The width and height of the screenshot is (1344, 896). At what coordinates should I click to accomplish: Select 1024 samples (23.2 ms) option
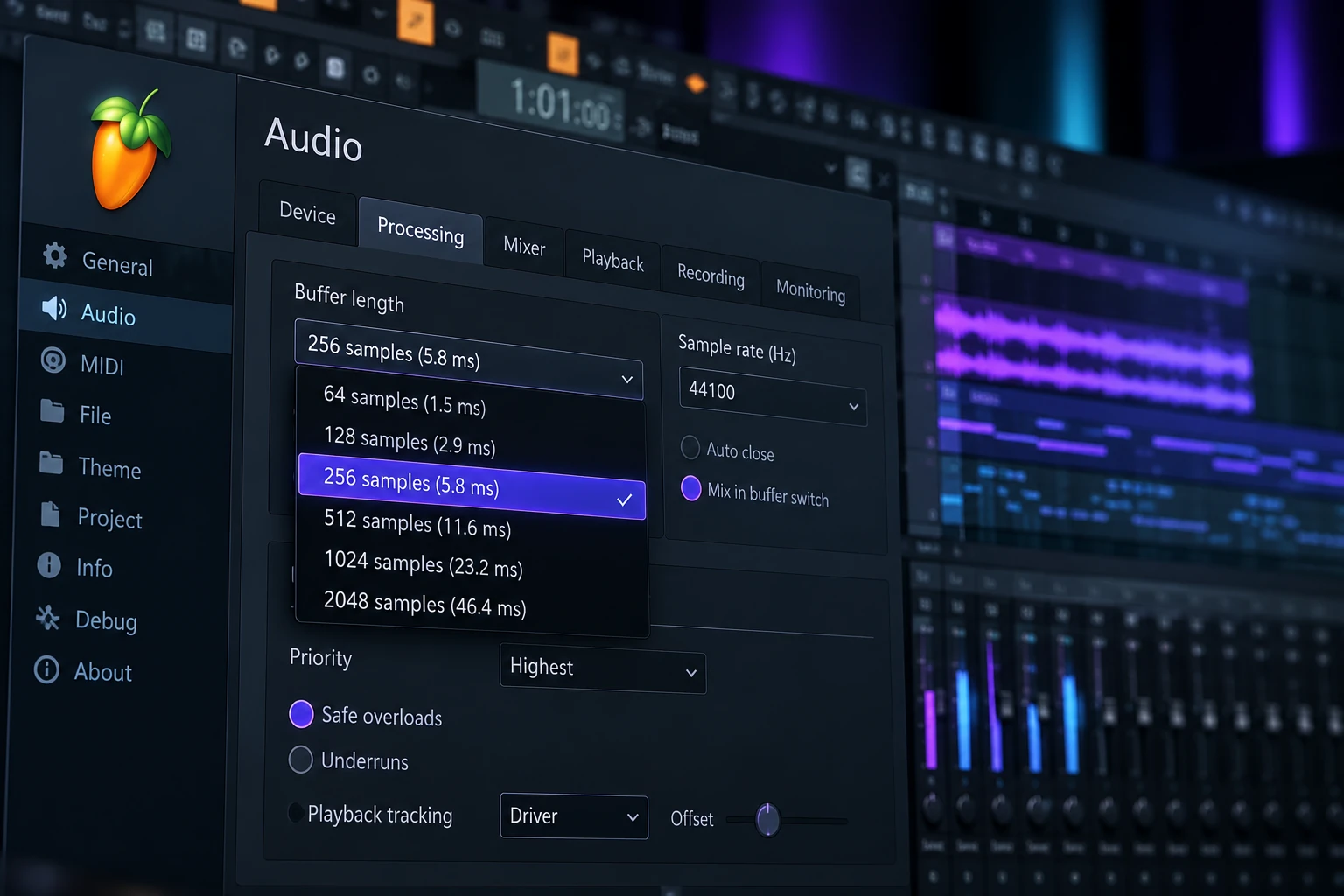pos(472,564)
